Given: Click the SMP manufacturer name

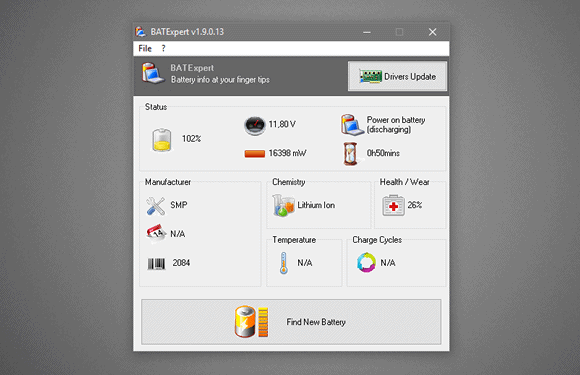Looking at the screenshot, I should click(x=179, y=205).
